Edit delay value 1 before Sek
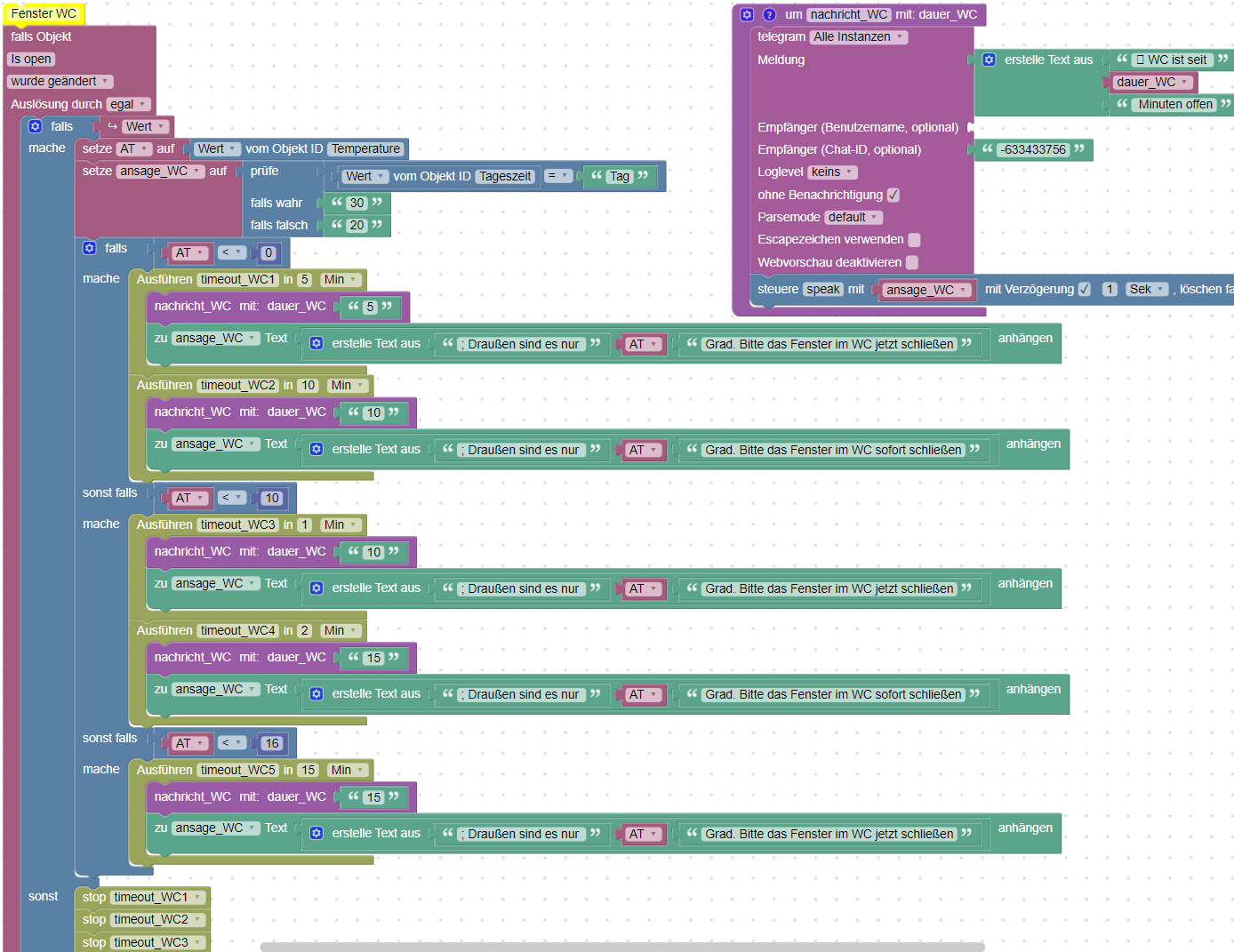 point(1110,289)
